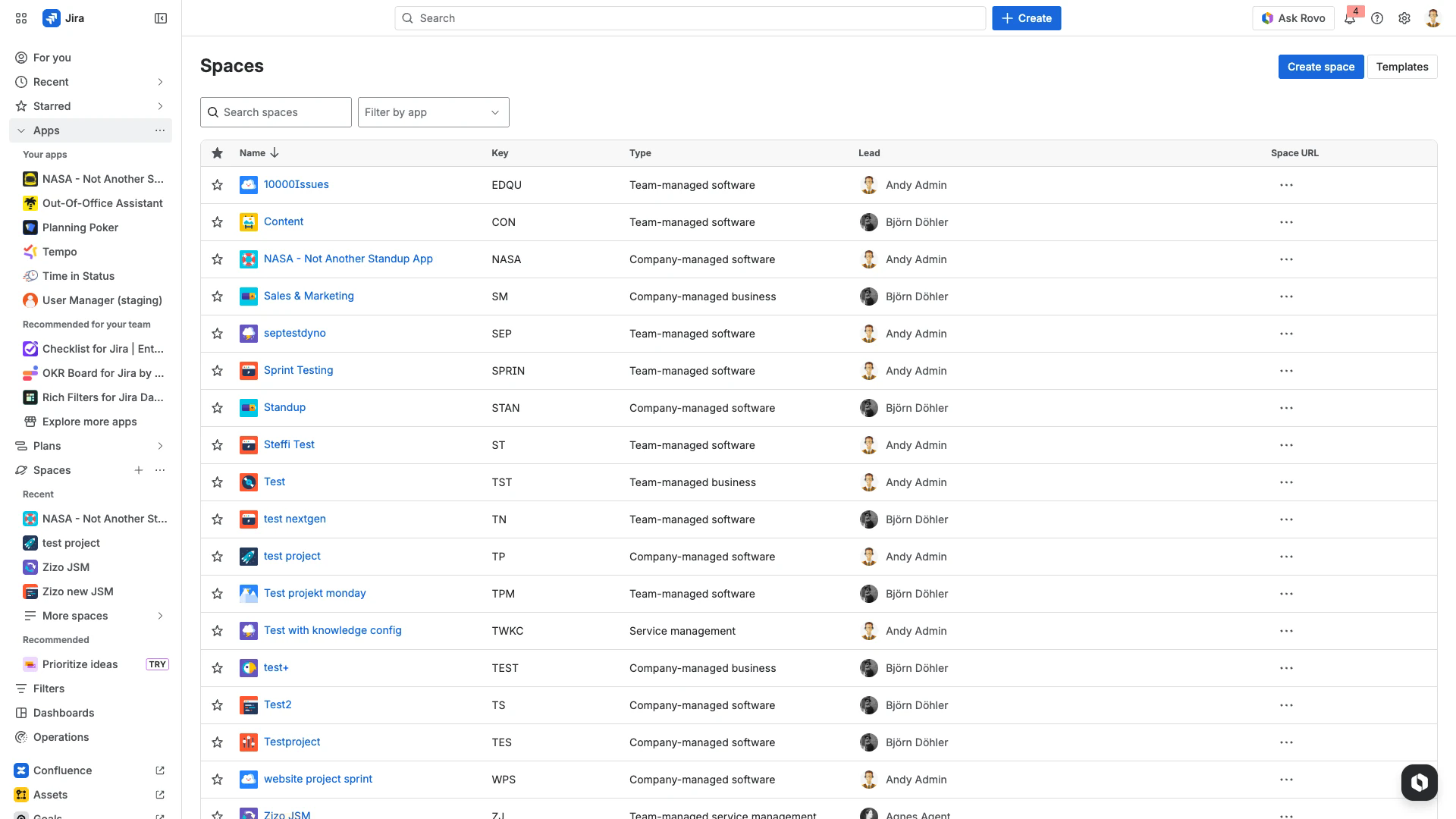Open more actions for Content space
This screenshot has height=819, width=1456.
point(1286,222)
